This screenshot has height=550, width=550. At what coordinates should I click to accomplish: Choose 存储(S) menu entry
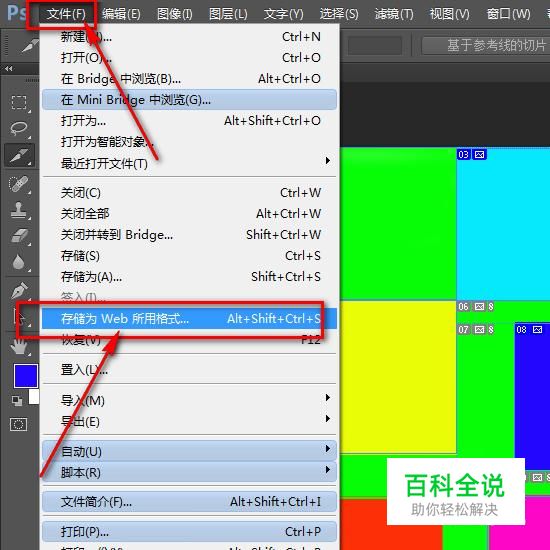[x=189, y=256]
